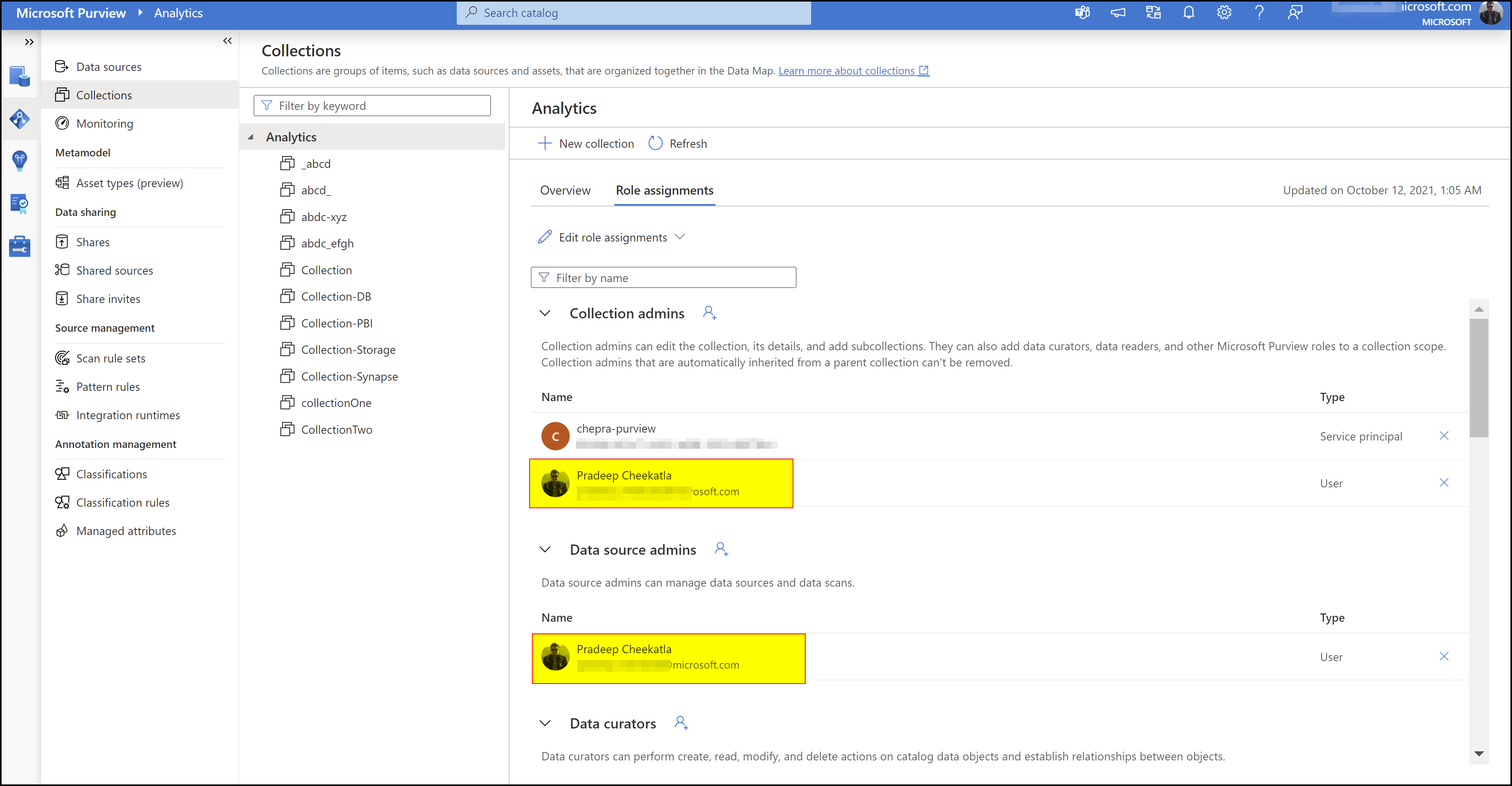Expand the left navigation rail
The image size is (1512, 786).
pos(29,42)
